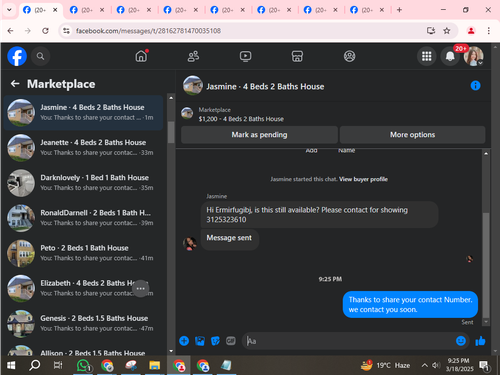Click the $1,200 listing title text
Viewport: 500px width, 375px height.
point(241,119)
